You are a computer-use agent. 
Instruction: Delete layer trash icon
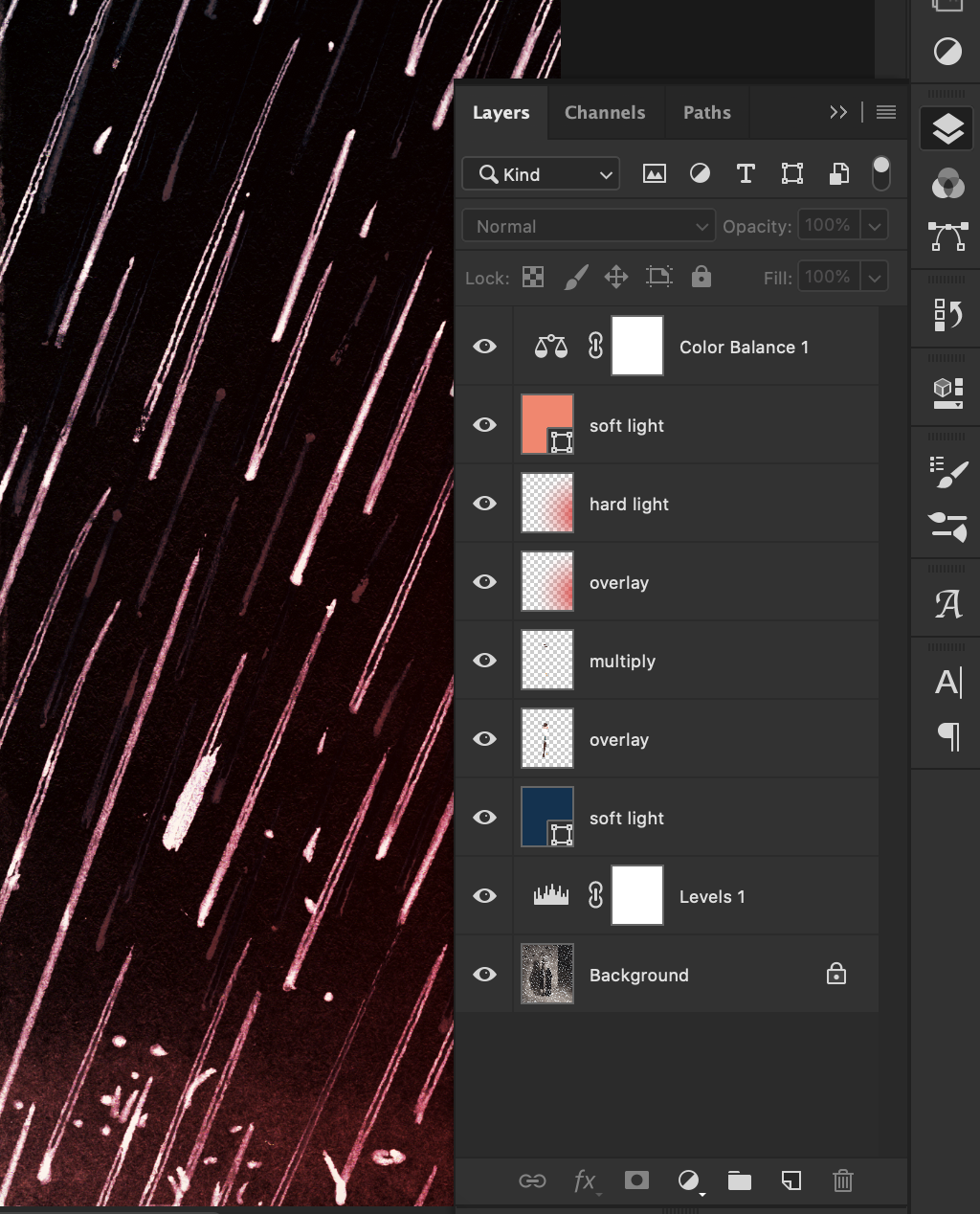tap(843, 1180)
